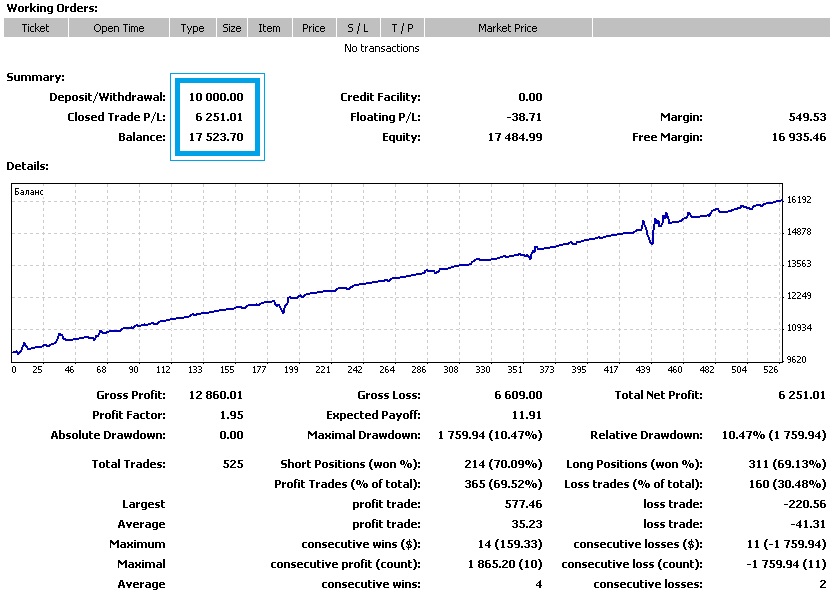Click the Market Price column header

[508, 28]
